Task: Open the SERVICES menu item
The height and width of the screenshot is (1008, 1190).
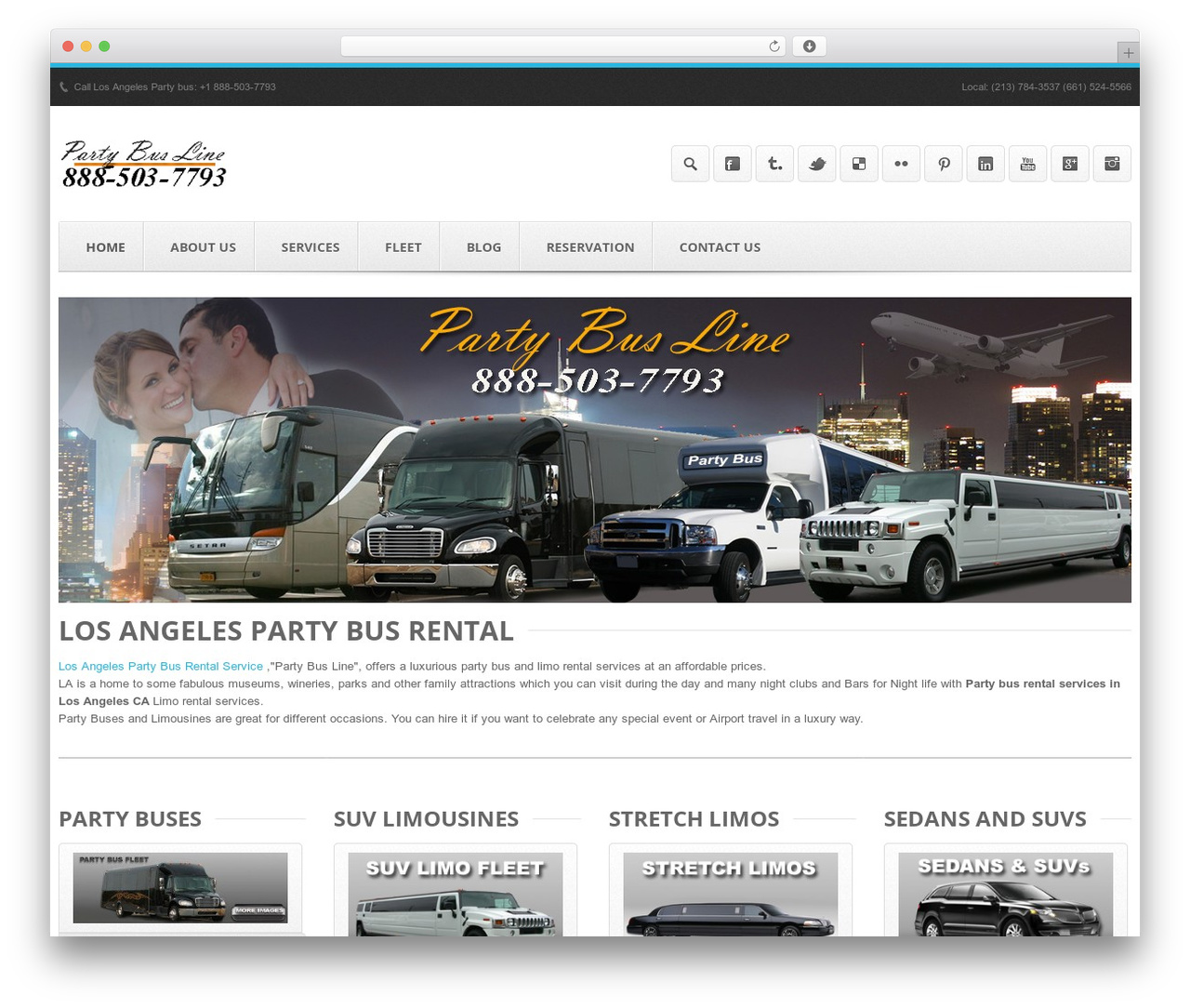Action: click(x=311, y=247)
